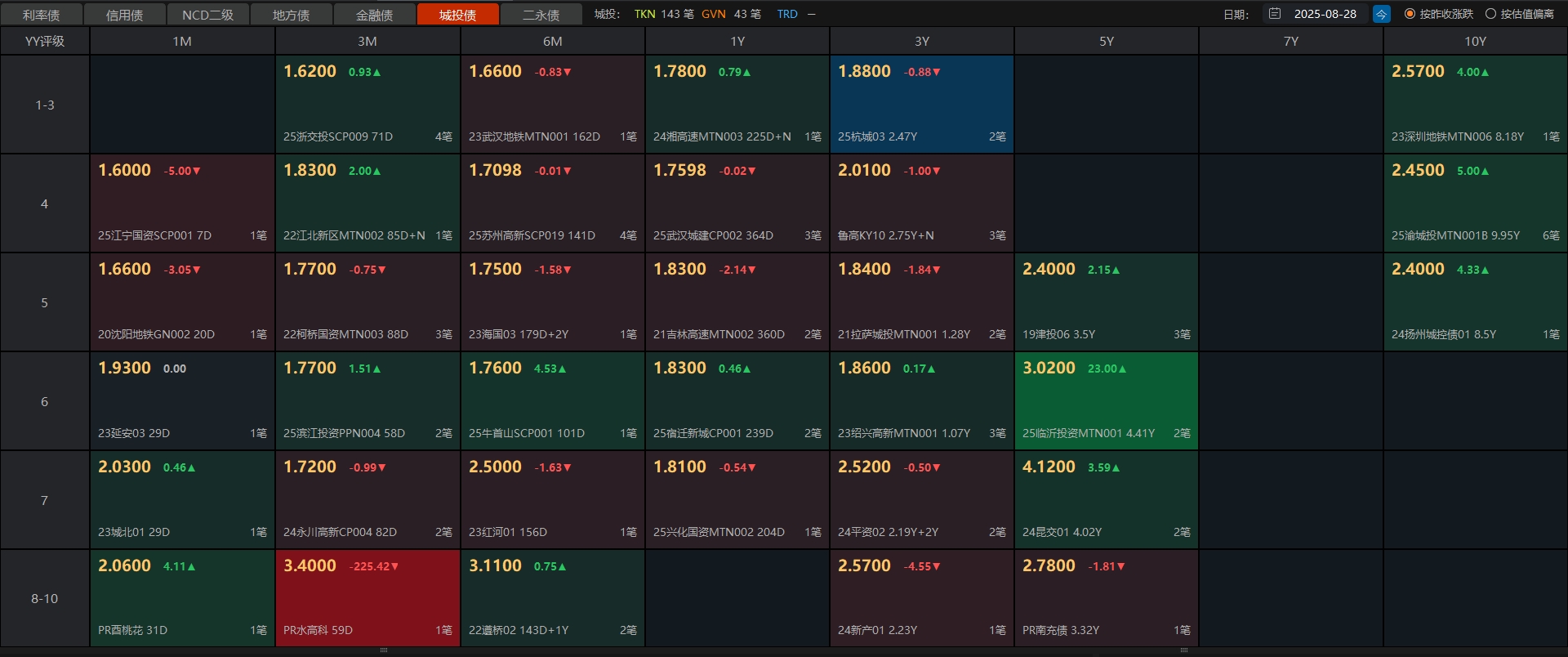Open the 22江北新区MTN002 85D+N cell
This screenshot has width=1568, height=657.
367,203
